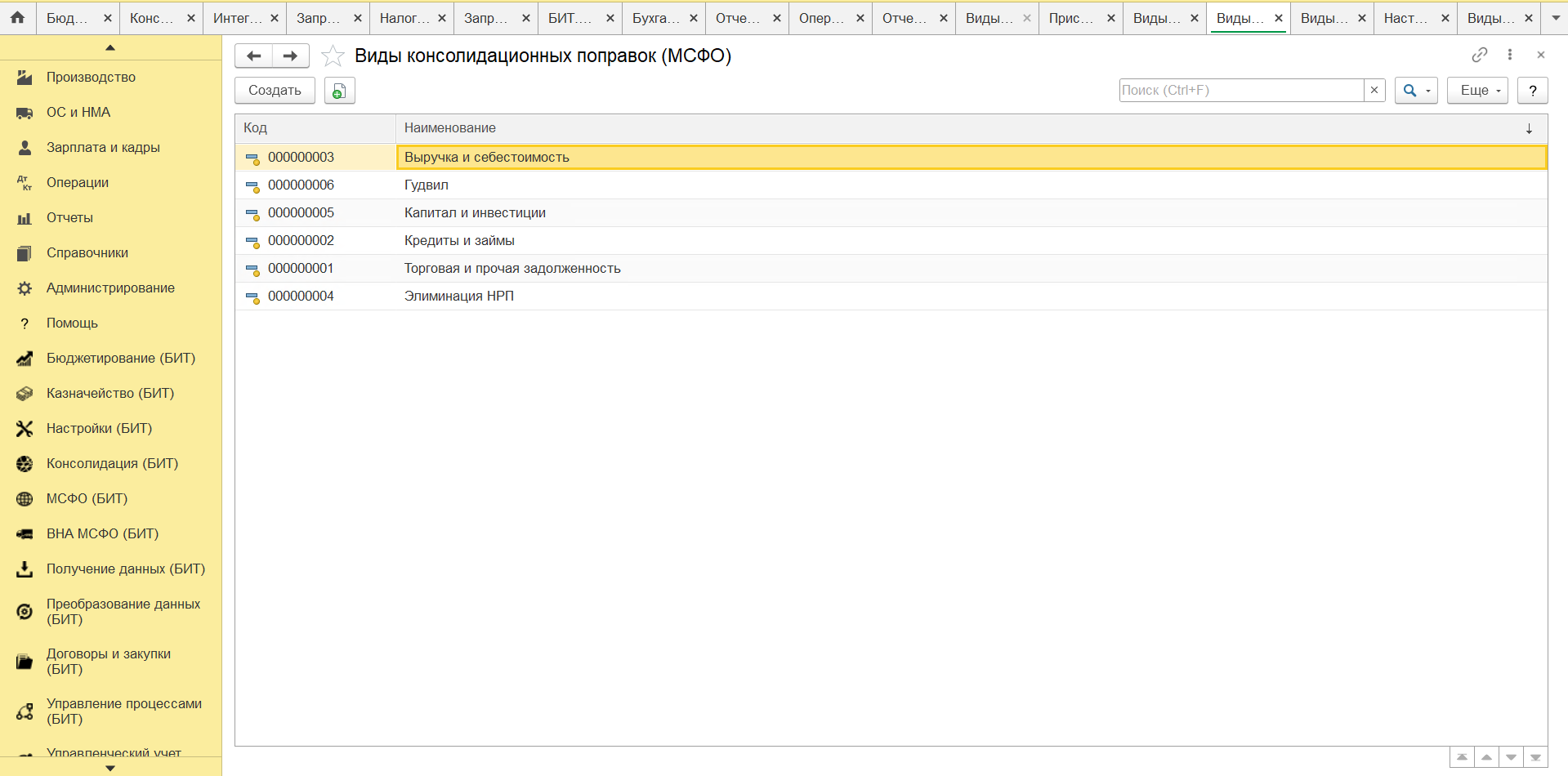This screenshot has width=1568, height=776.
Task: Click the Поиск (Ctrl+F) search field
Action: pos(1241,90)
